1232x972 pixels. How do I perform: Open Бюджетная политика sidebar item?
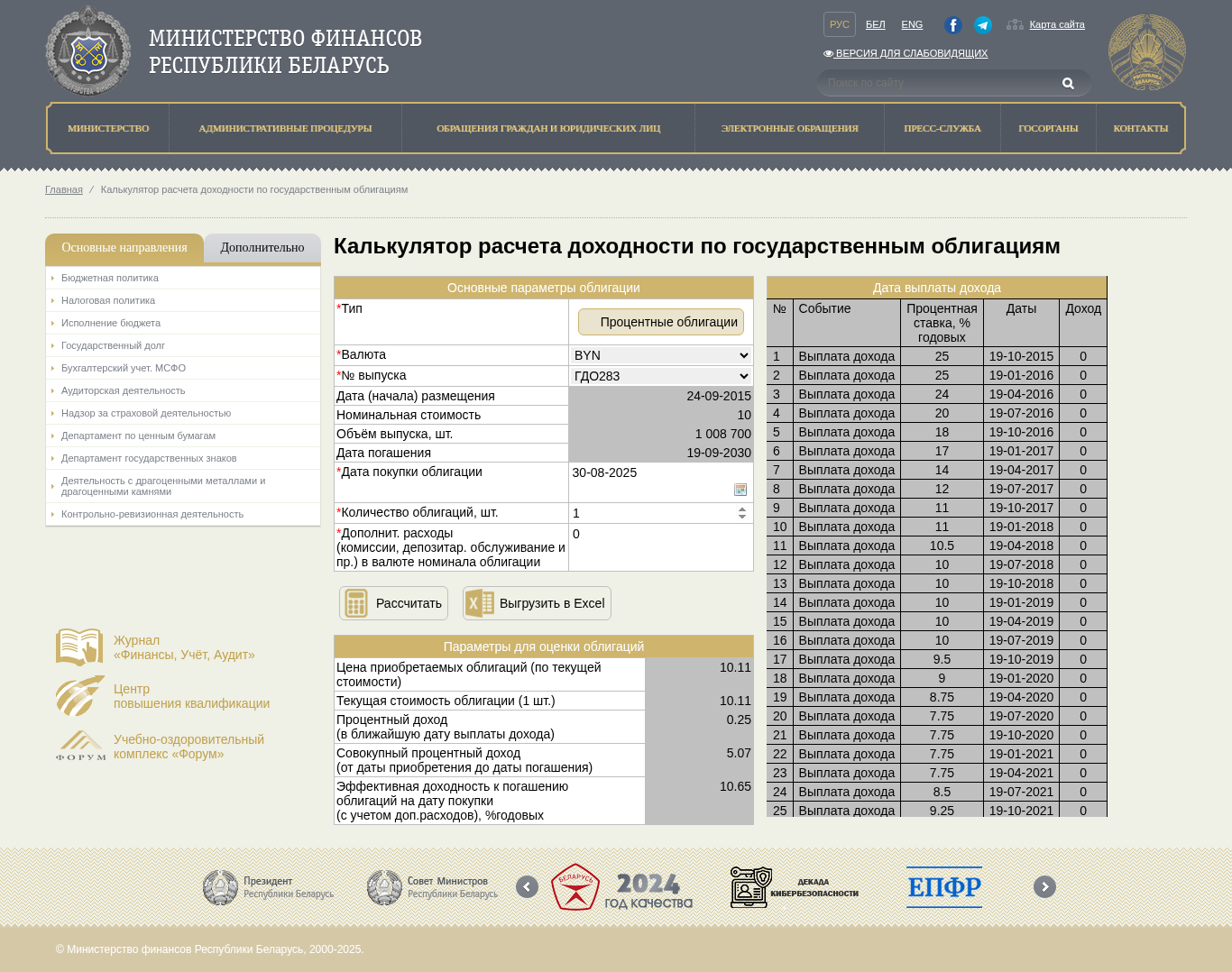pyautogui.click(x=183, y=278)
